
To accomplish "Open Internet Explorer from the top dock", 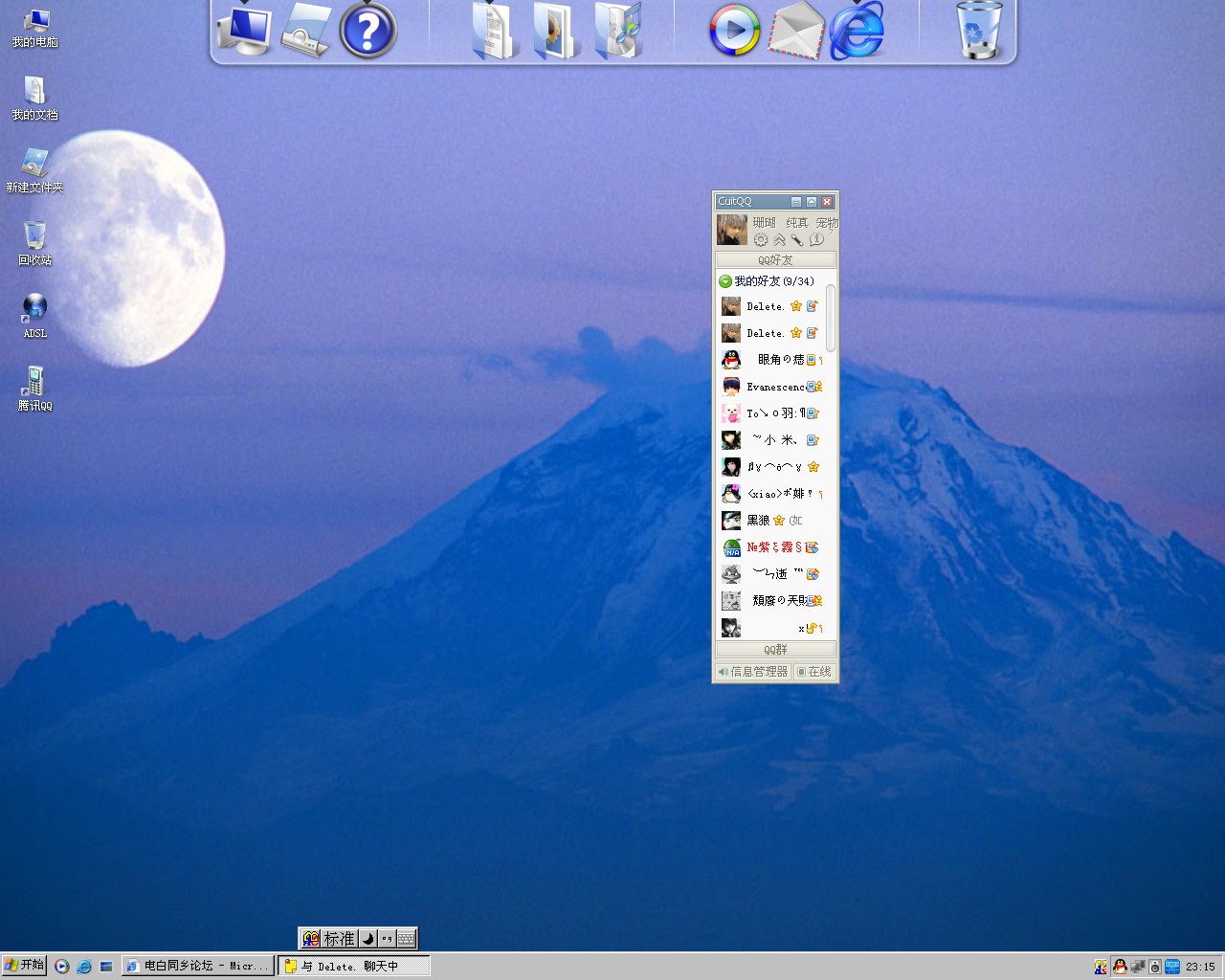I will pos(857,31).
